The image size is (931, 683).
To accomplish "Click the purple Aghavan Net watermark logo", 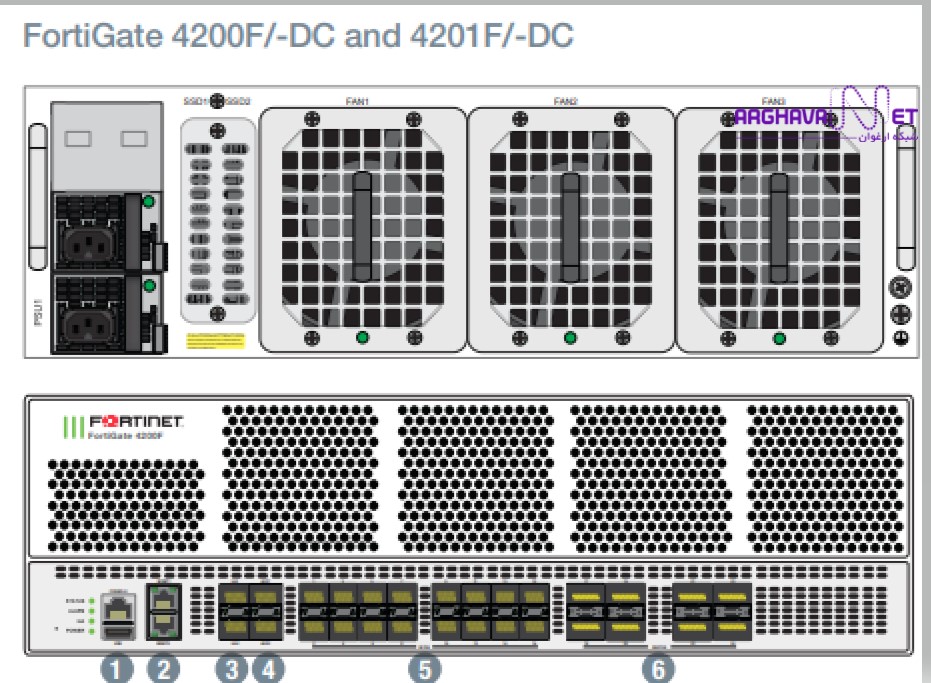I will point(826,115).
